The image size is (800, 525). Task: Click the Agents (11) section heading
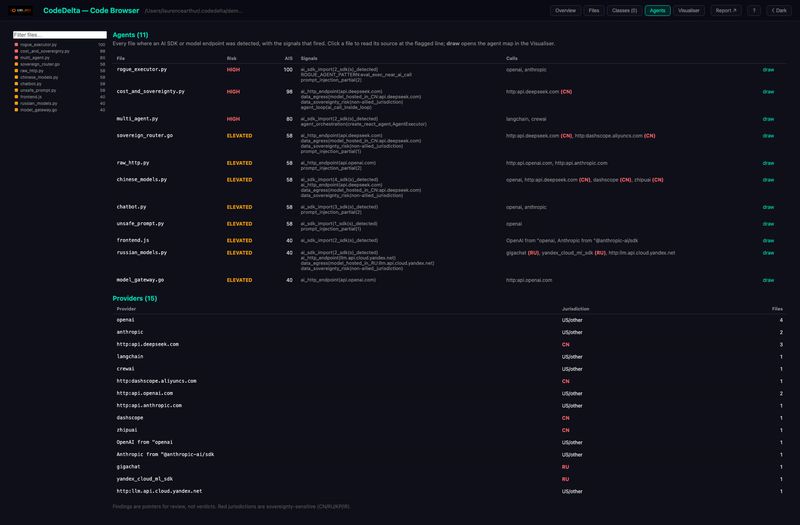pos(130,35)
